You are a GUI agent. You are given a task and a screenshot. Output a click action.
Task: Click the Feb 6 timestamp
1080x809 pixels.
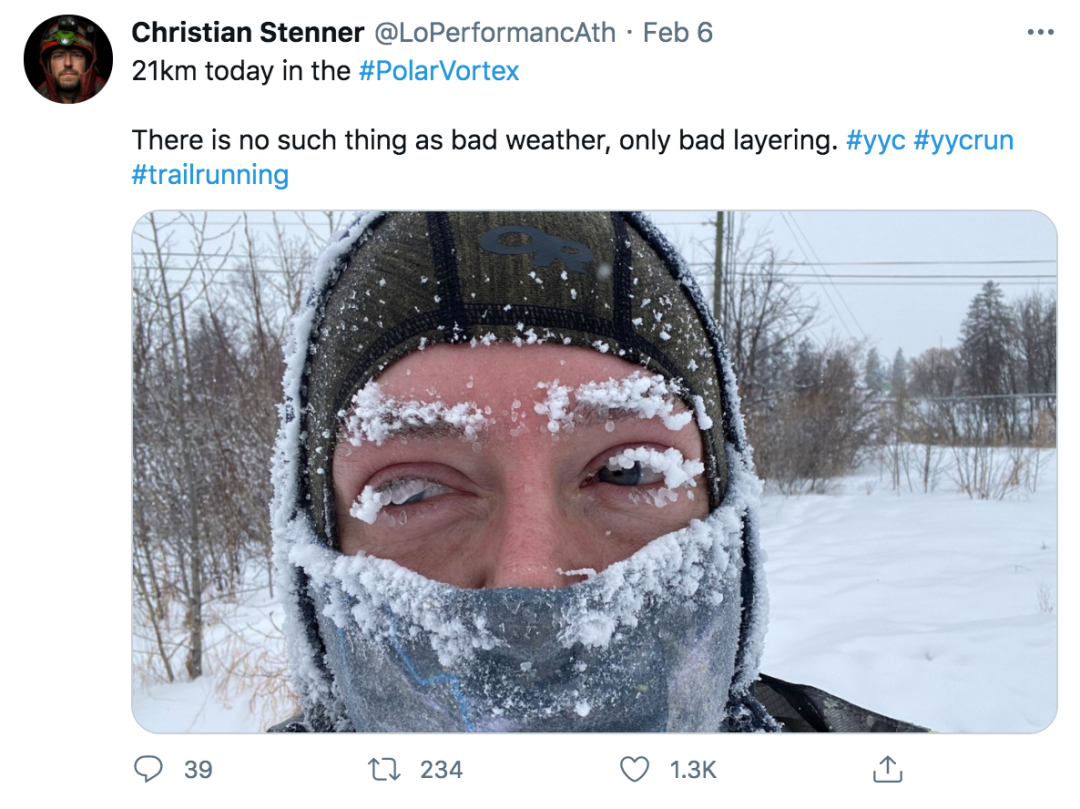pos(678,32)
